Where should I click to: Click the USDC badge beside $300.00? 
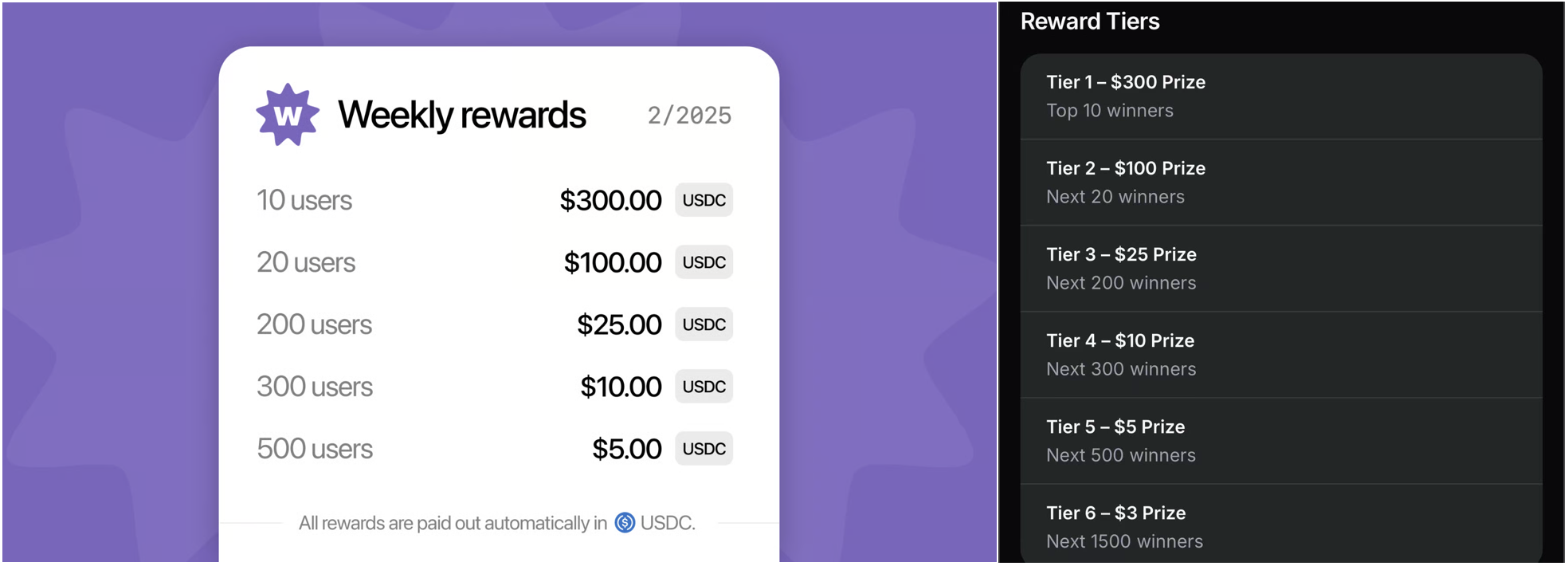[704, 200]
